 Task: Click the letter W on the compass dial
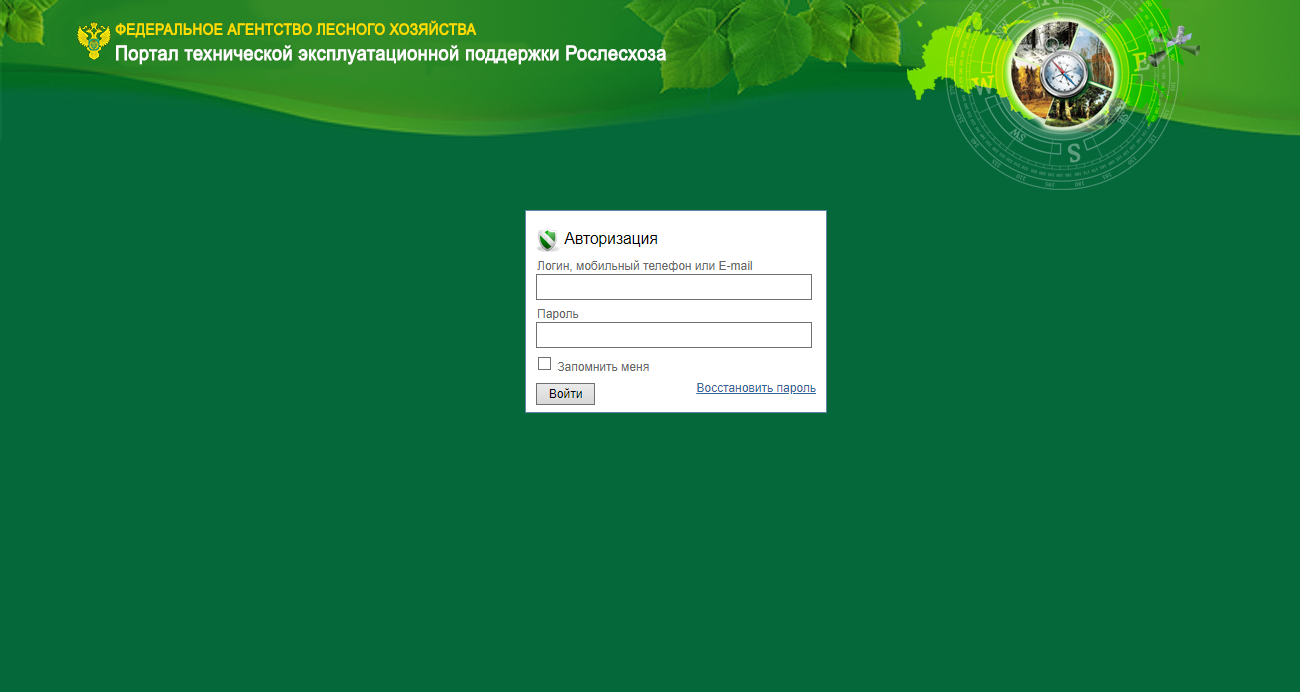click(985, 84)
